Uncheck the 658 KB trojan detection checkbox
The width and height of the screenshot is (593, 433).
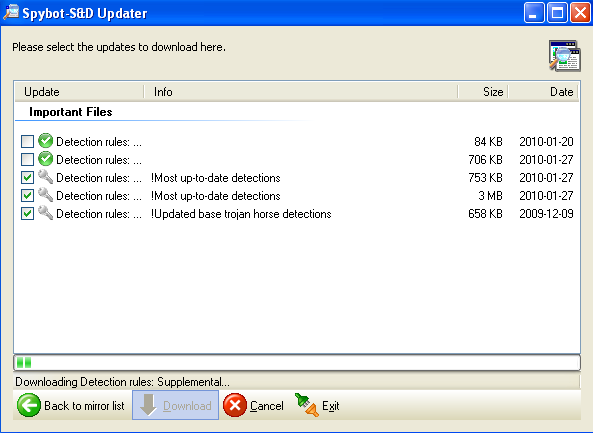click(x=27, y=214)
